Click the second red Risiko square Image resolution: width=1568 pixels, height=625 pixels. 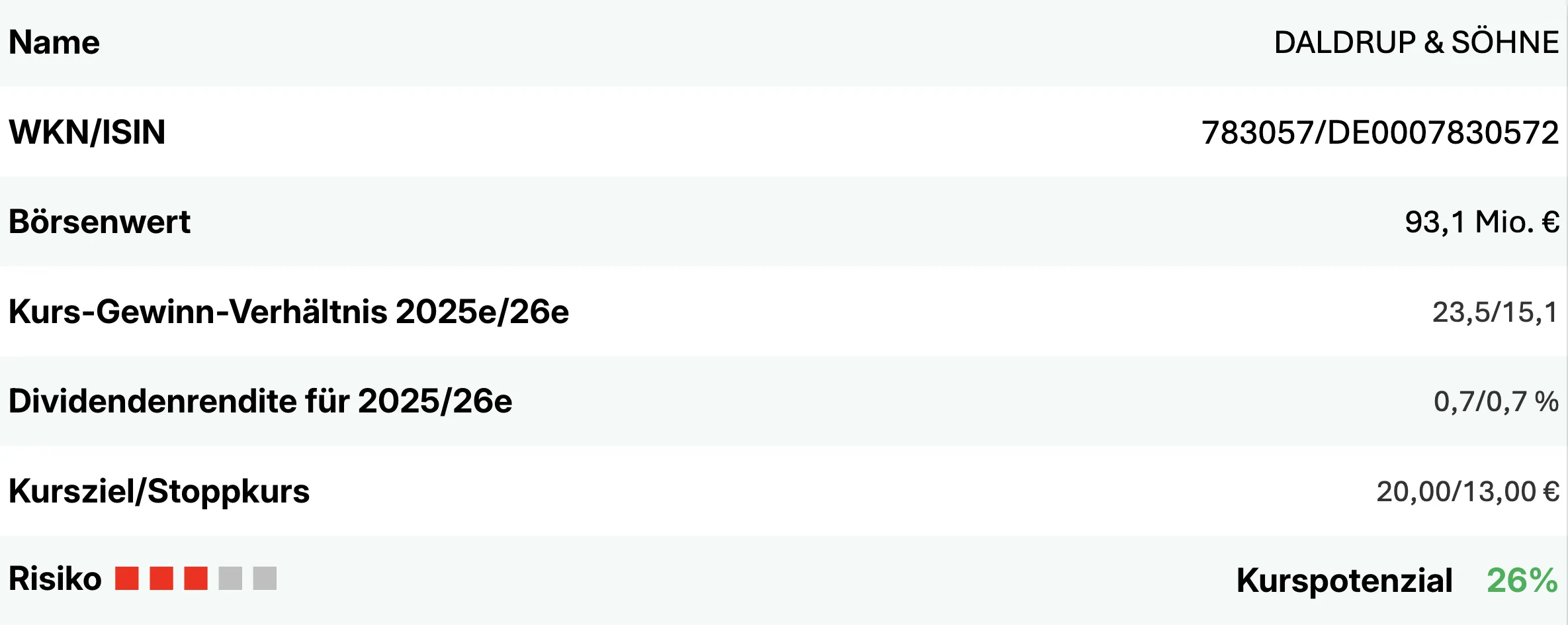[161, 578]
